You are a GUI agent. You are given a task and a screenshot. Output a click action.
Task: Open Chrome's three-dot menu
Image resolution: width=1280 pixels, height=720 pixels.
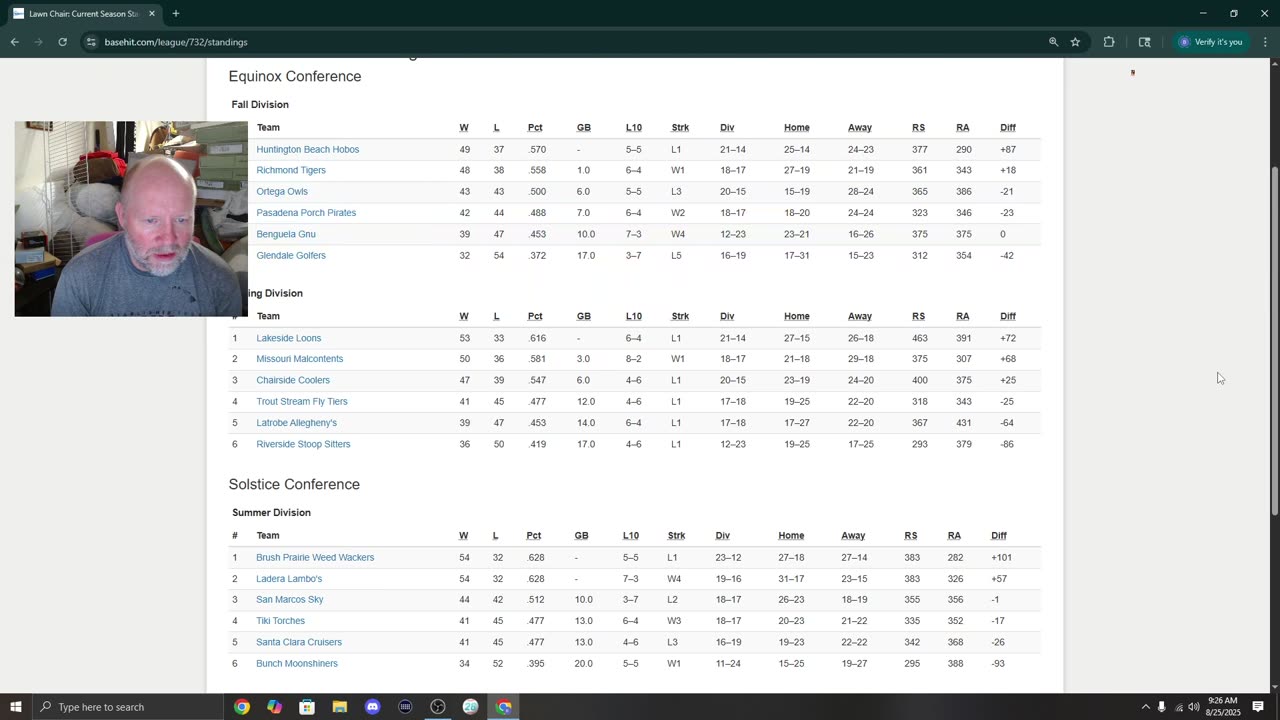coord(1265,42)
